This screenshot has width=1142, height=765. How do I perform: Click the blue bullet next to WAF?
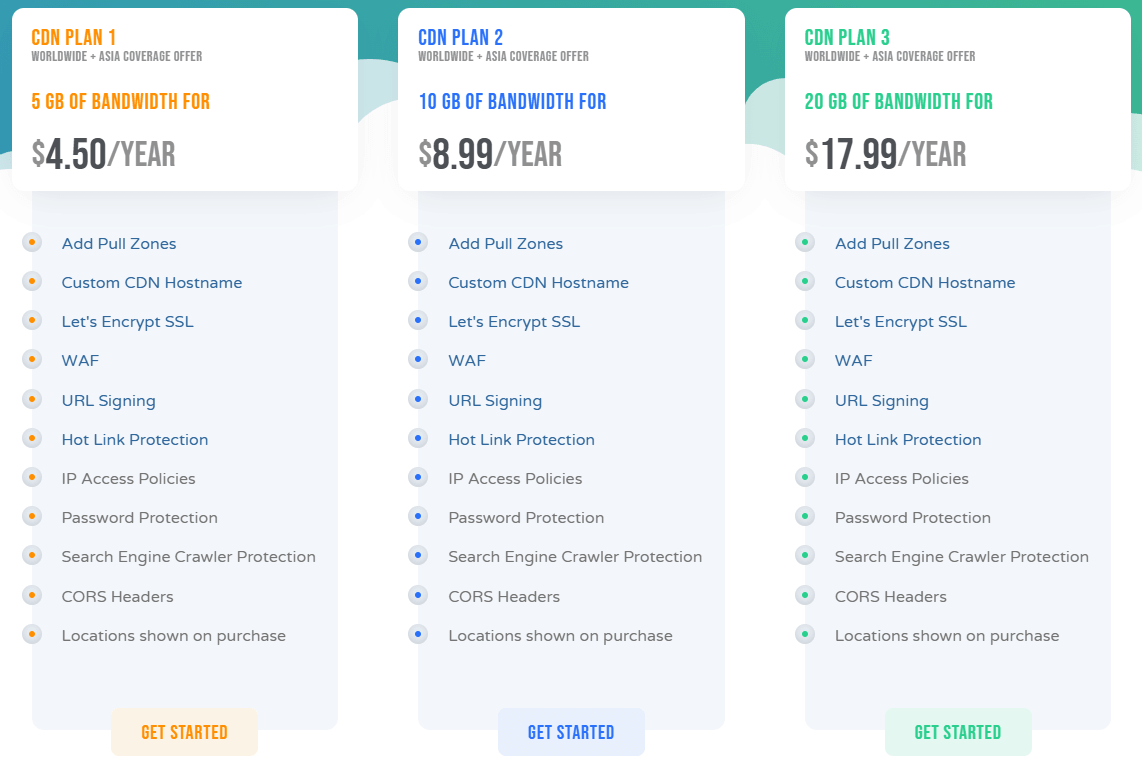point(418,359)
